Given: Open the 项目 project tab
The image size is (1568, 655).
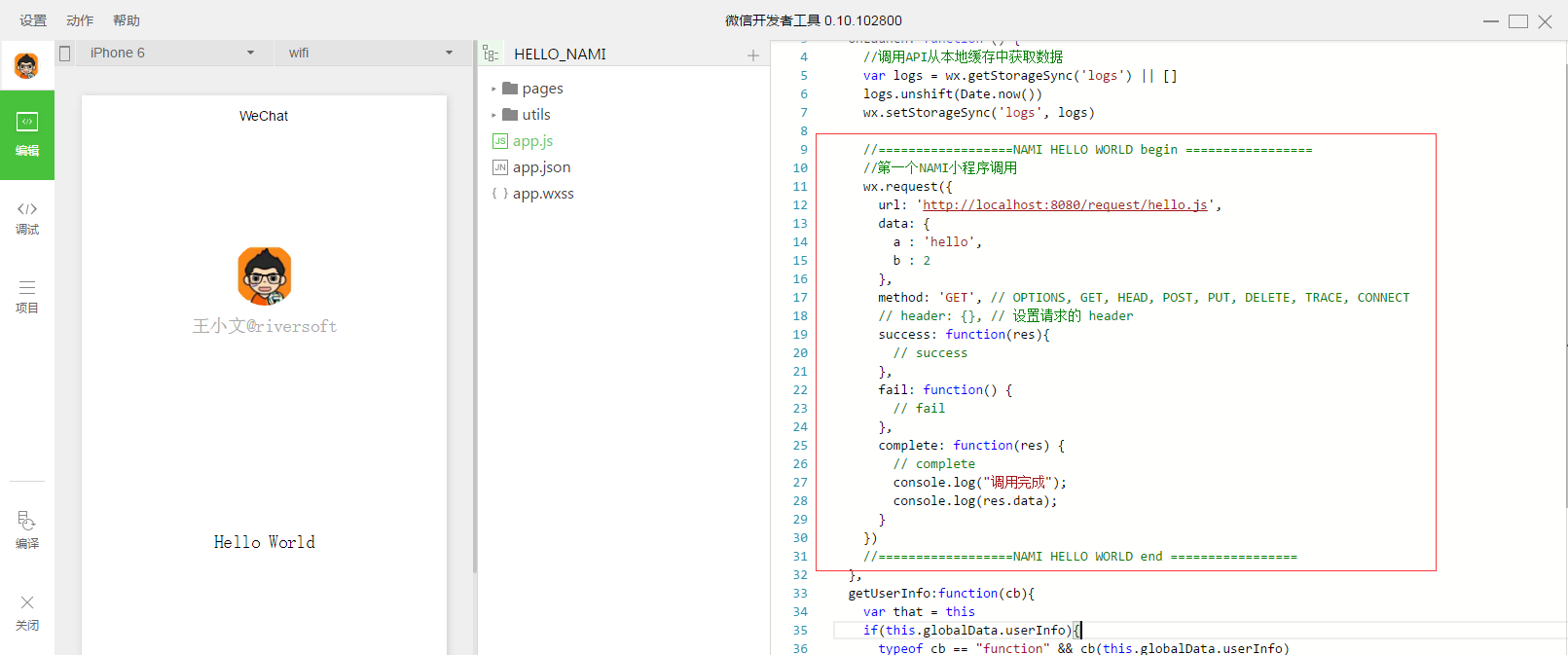Looking at the screenshot, I should click(x=27, y=297).
